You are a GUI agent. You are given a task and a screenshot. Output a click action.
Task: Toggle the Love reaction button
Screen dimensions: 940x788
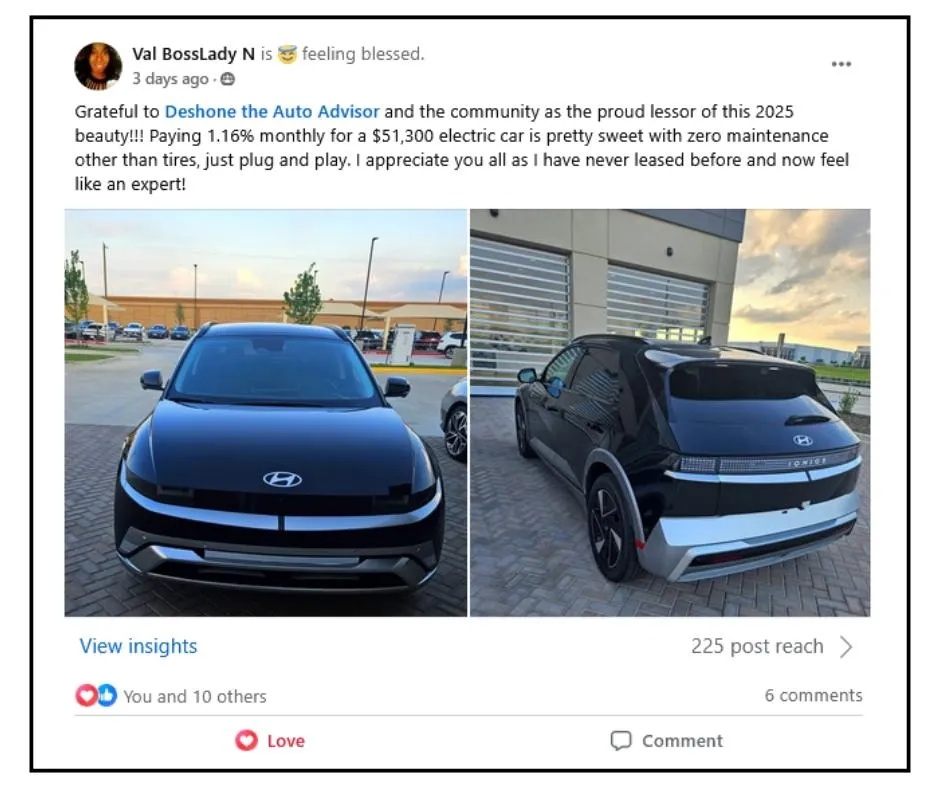coord(270,741)
